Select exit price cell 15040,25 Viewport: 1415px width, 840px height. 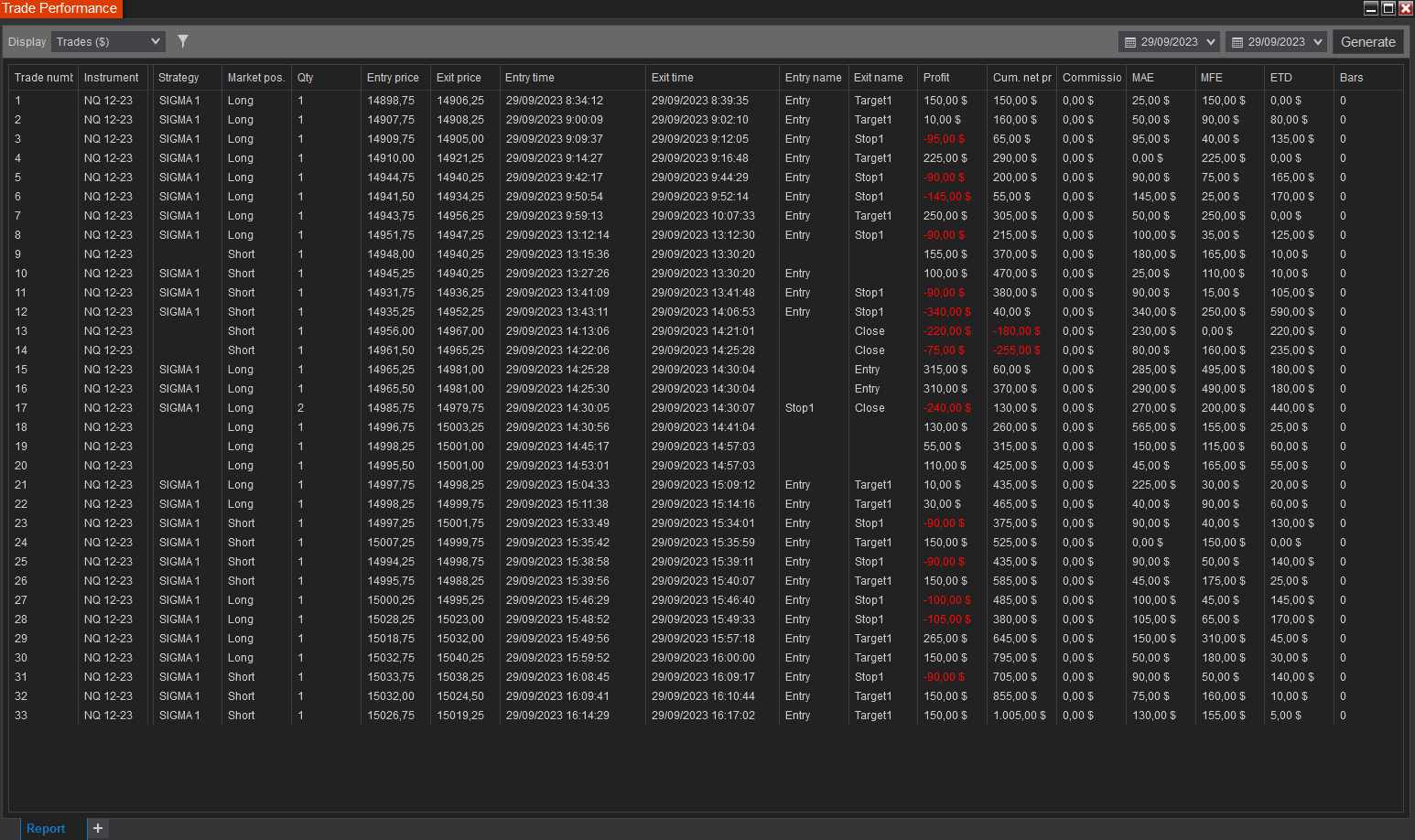coord(460,658)
